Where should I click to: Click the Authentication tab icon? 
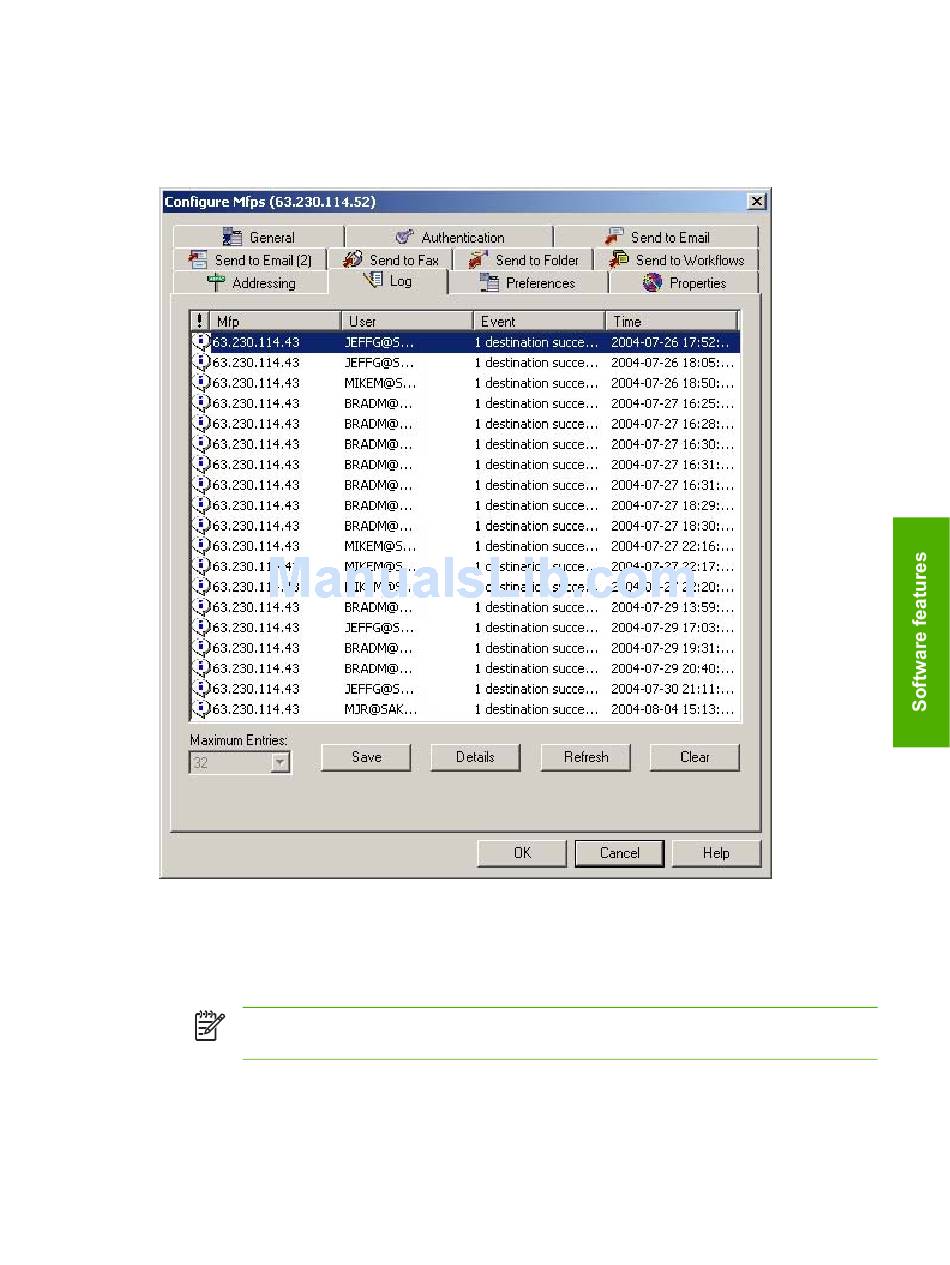tap(405, 237)
